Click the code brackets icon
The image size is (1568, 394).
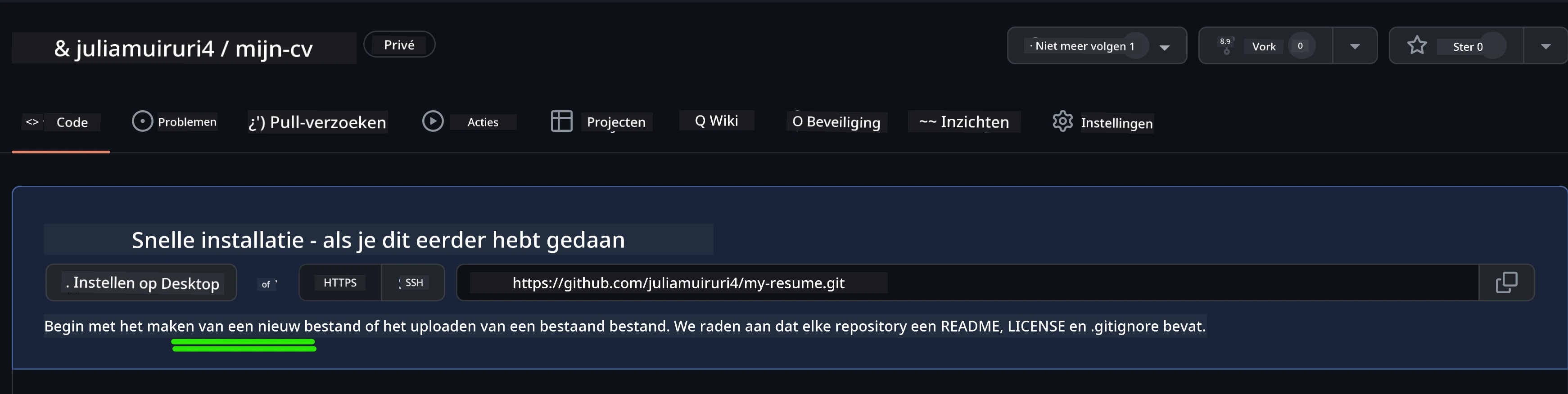pyautogui.click(x=32, y=122)
